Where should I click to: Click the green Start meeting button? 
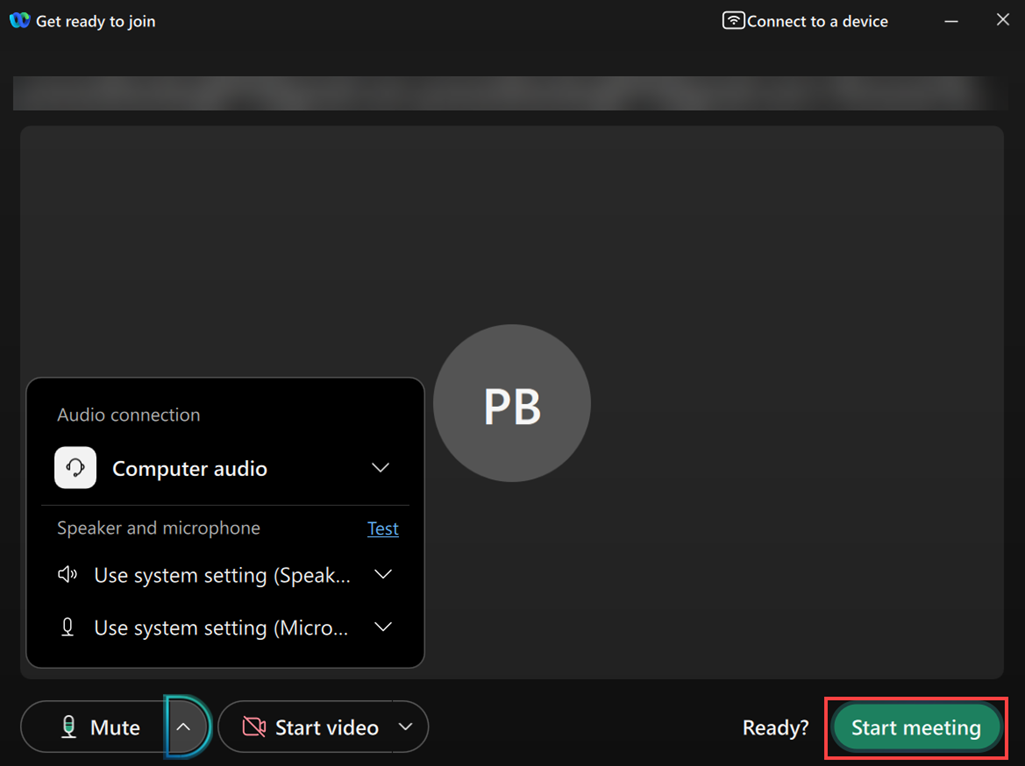point(916,727)
